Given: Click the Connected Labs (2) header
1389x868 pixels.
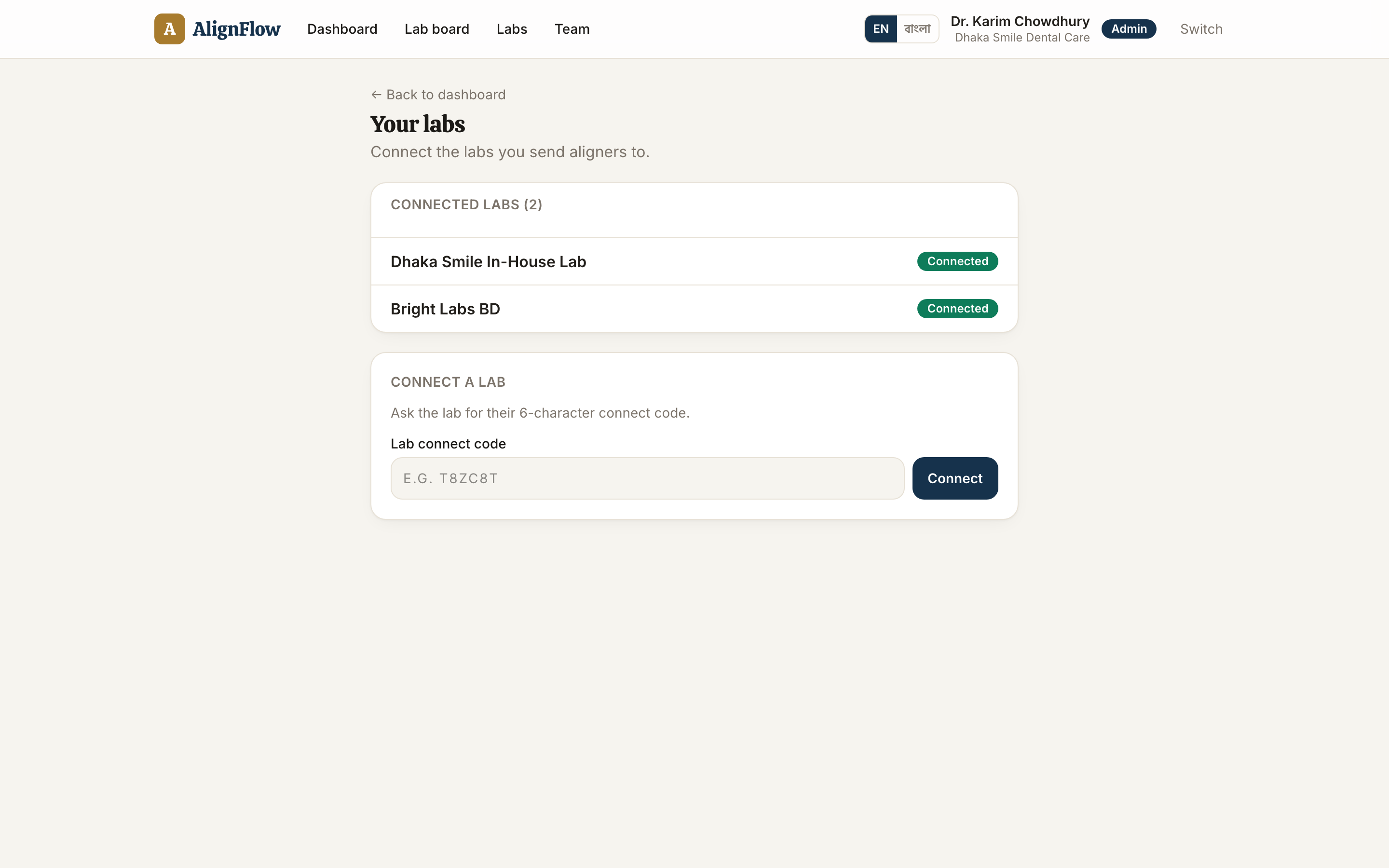Looking at the screenshot, I should point(466,204).
